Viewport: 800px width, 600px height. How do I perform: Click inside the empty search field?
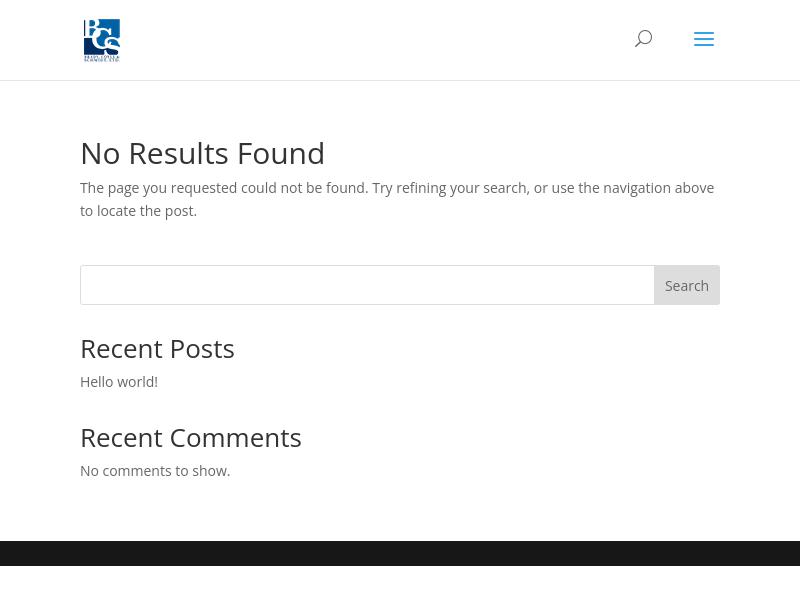367,285
